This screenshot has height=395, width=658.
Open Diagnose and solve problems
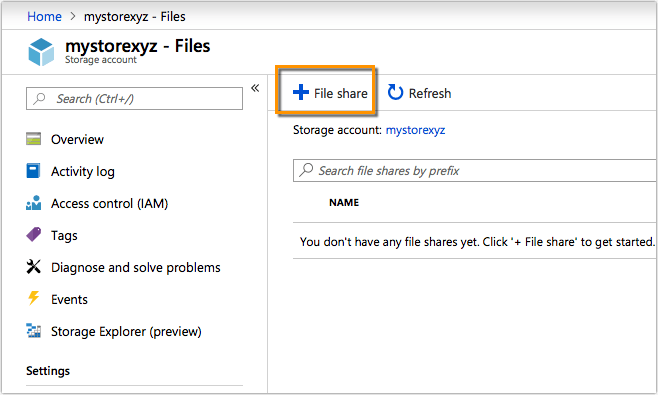(136, 267)
